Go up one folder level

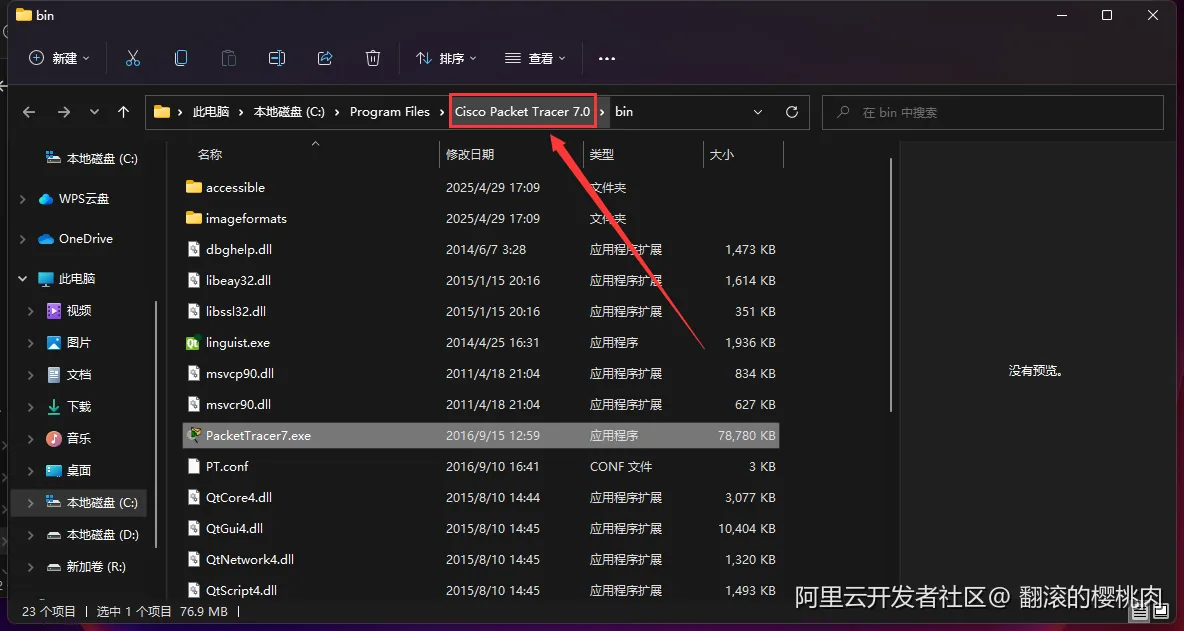point(124,112)
